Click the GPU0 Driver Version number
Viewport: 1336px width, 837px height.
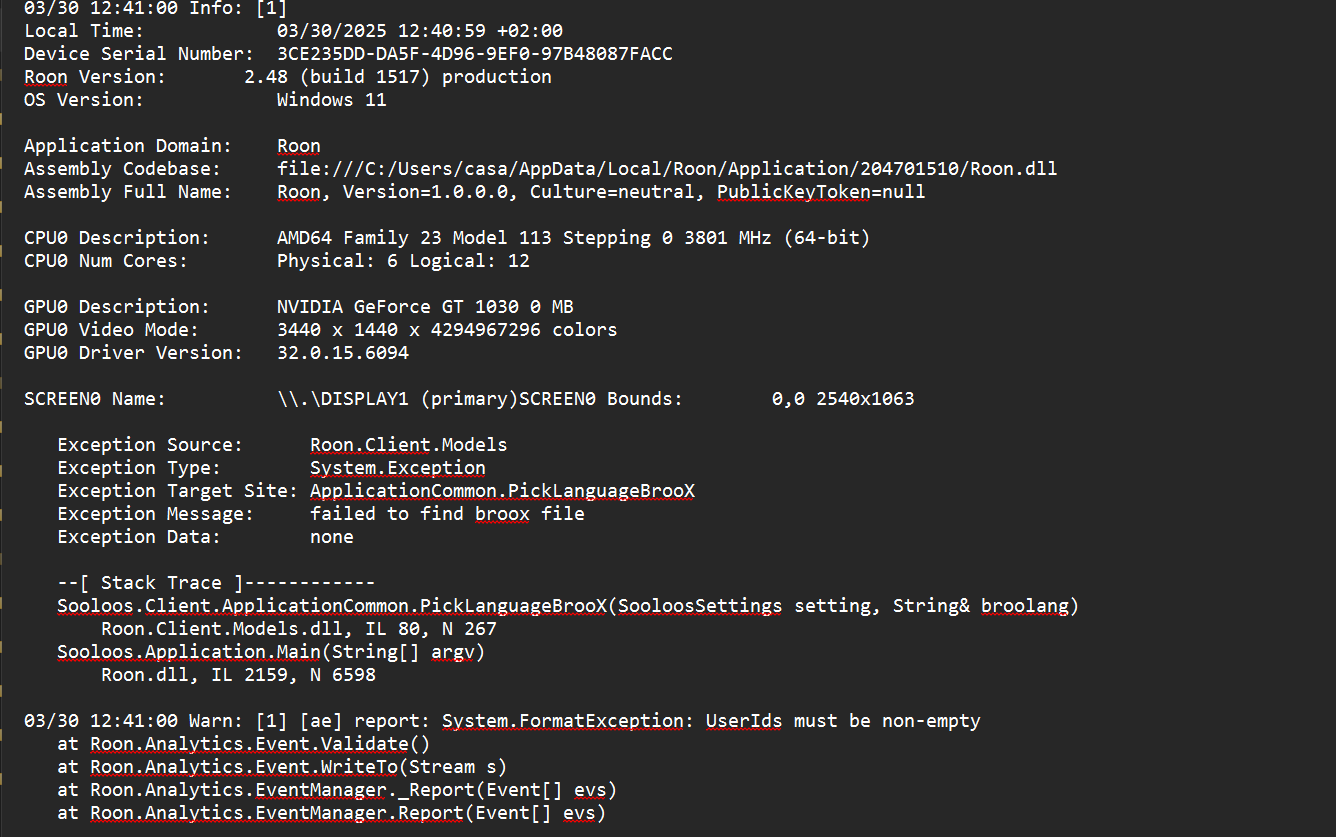pyautogui.click(x=343, y=353)
